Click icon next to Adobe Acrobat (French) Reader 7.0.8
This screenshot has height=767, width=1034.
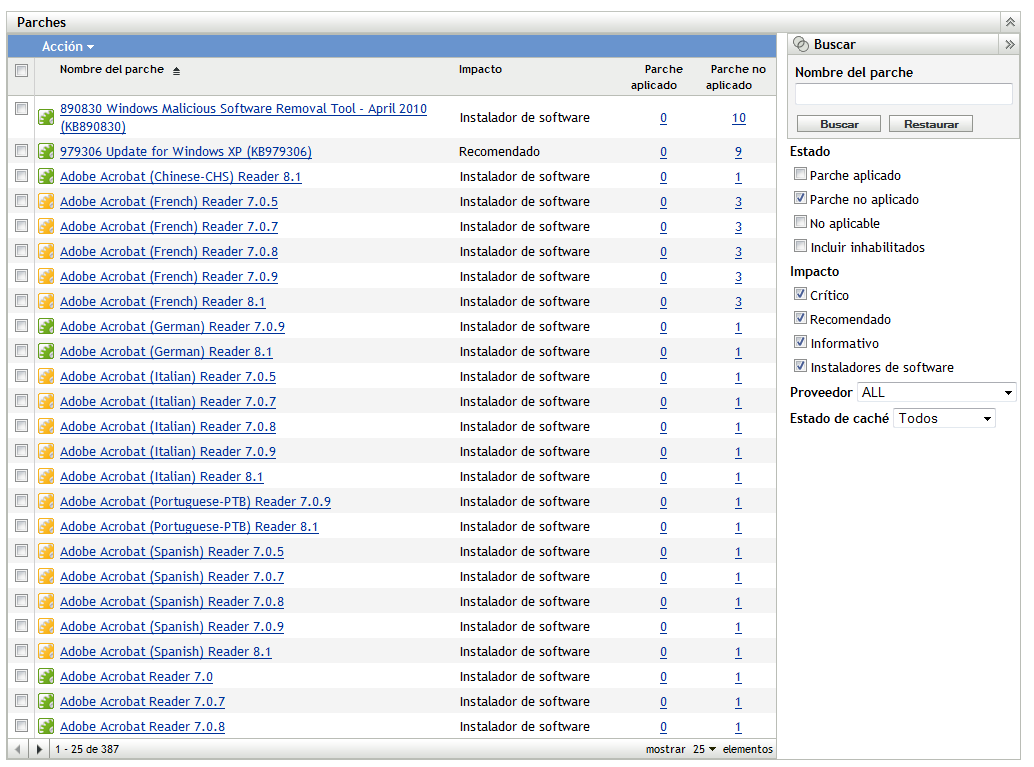pyautogui.click(x=46, y=252)
